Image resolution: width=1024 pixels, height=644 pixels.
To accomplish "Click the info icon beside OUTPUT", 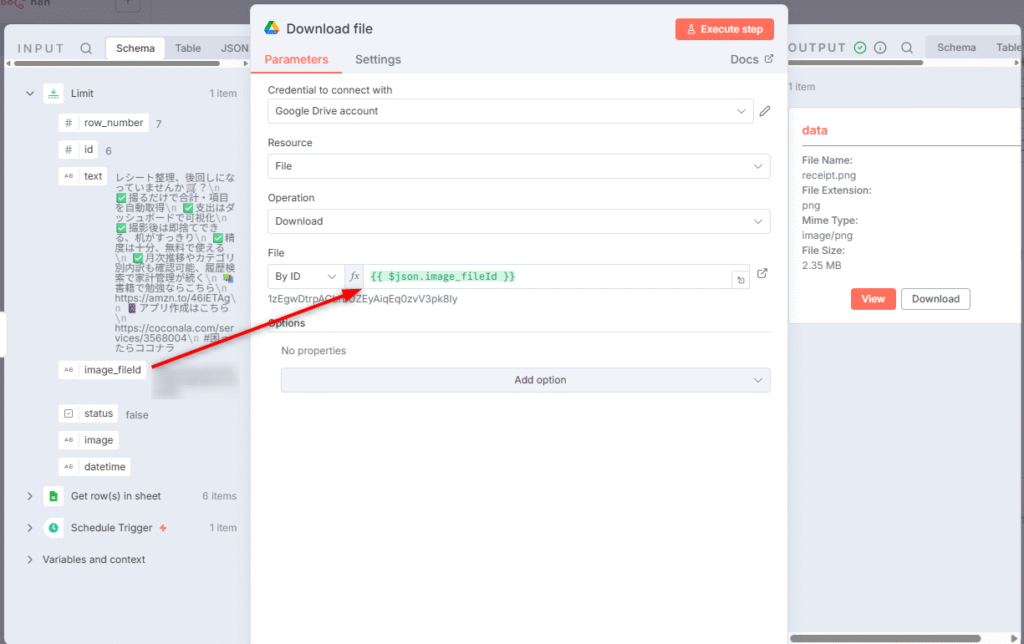I will tap(880, 48).
